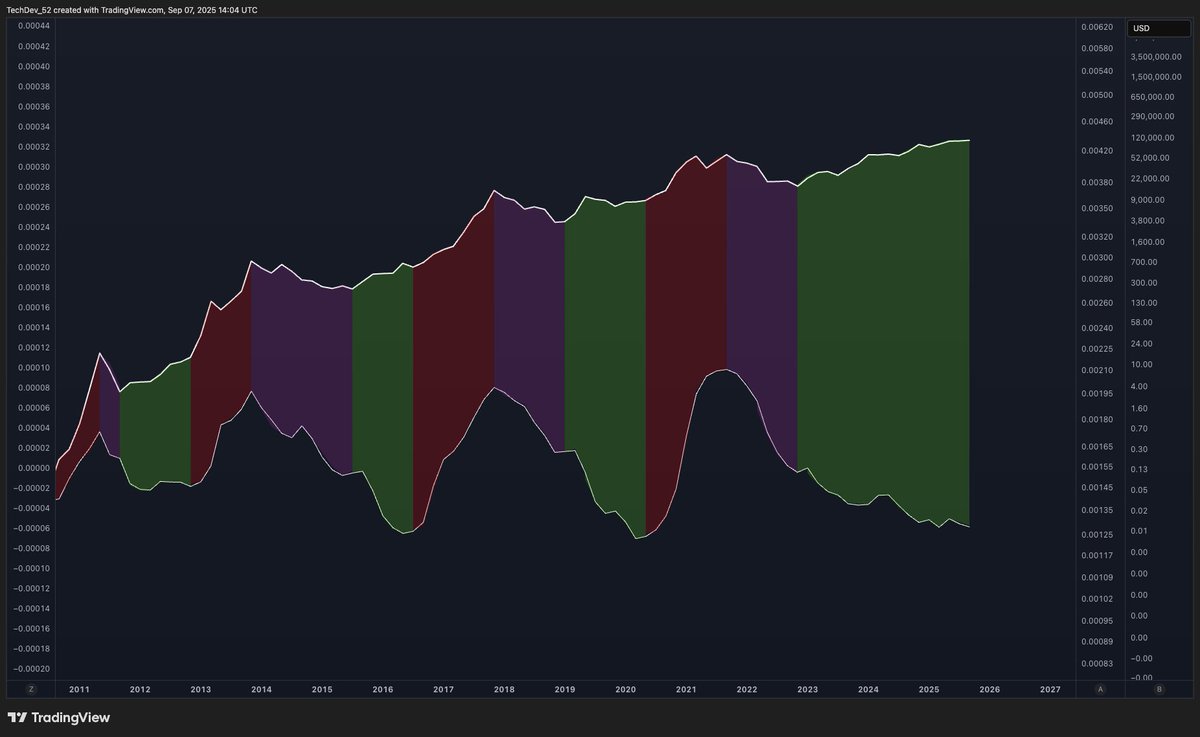Click the 1,600.00 price label
The height and width of the screenshot is (737, 1200).
[x=1149, y=241]
